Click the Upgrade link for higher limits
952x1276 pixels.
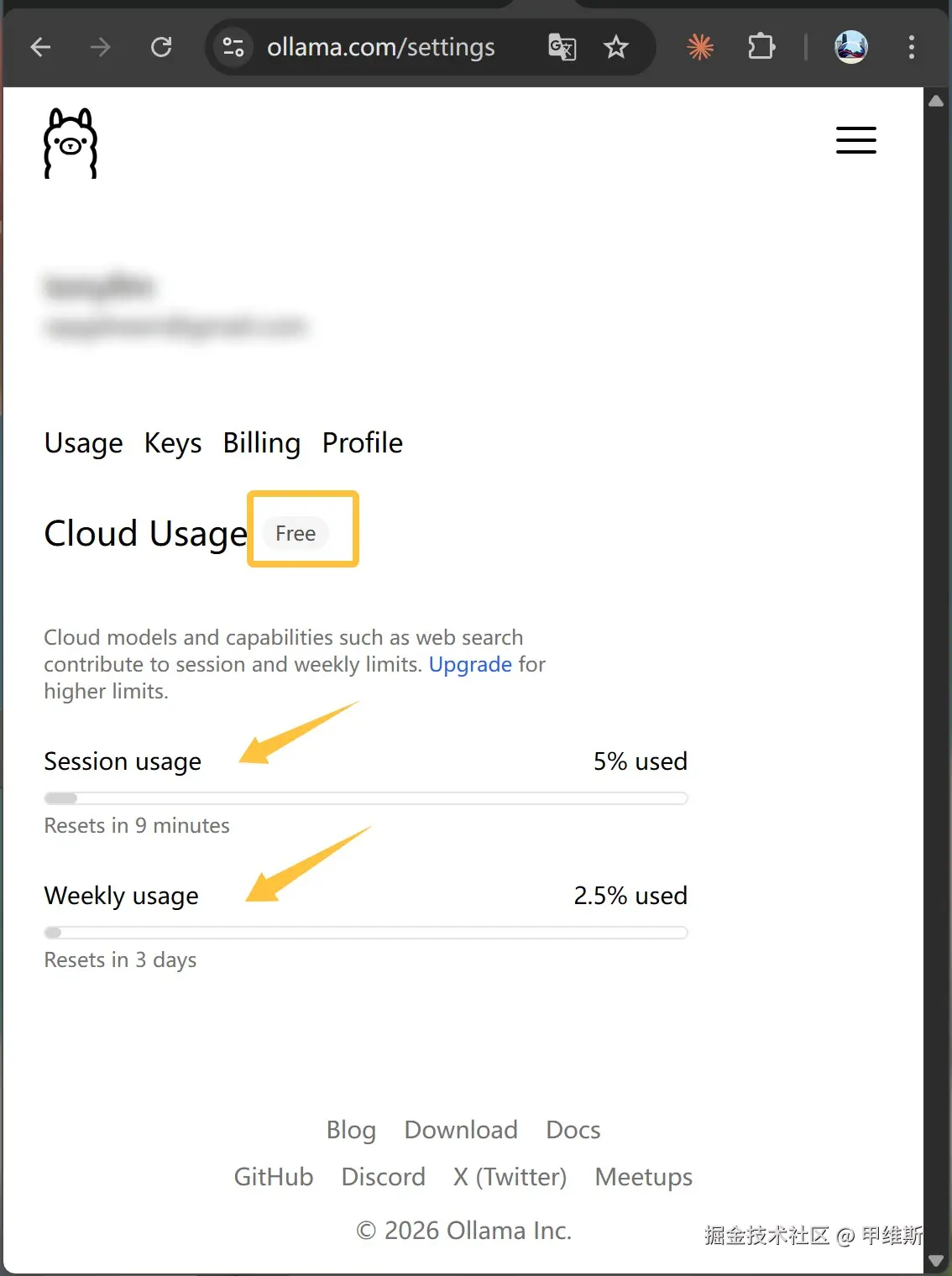[470, 664]
